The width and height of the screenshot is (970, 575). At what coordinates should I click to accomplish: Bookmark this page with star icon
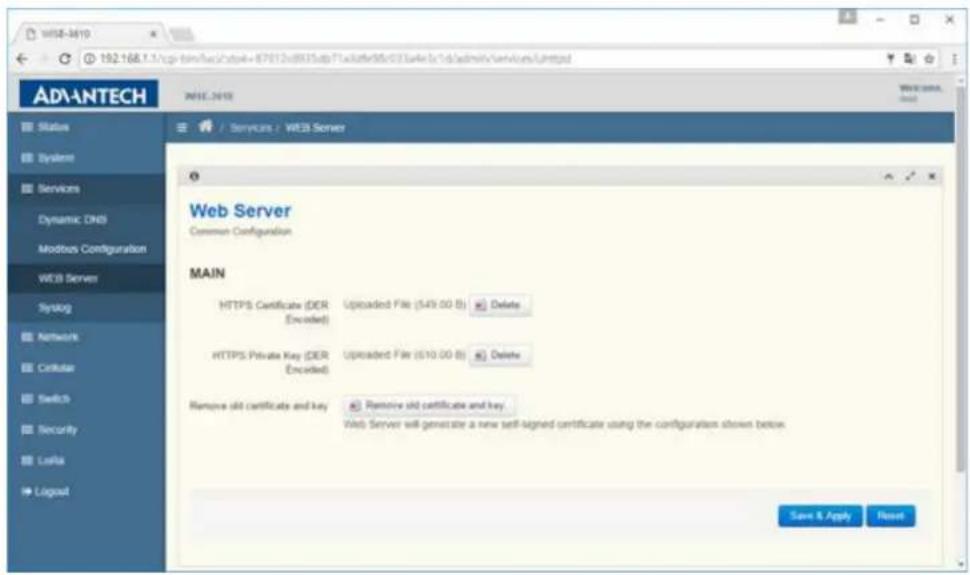(929, 59)
